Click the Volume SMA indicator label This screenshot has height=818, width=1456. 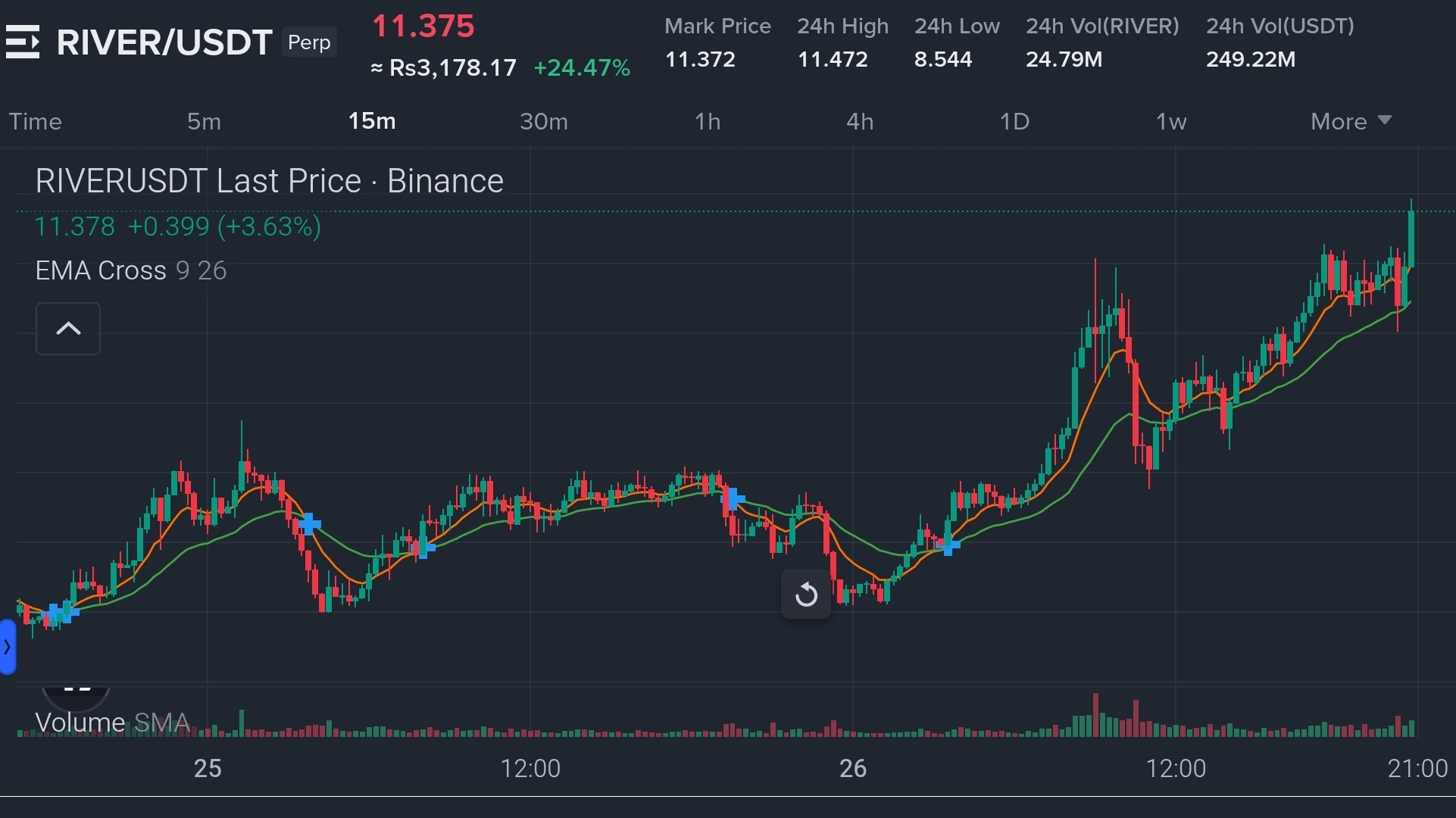point(112,723)
